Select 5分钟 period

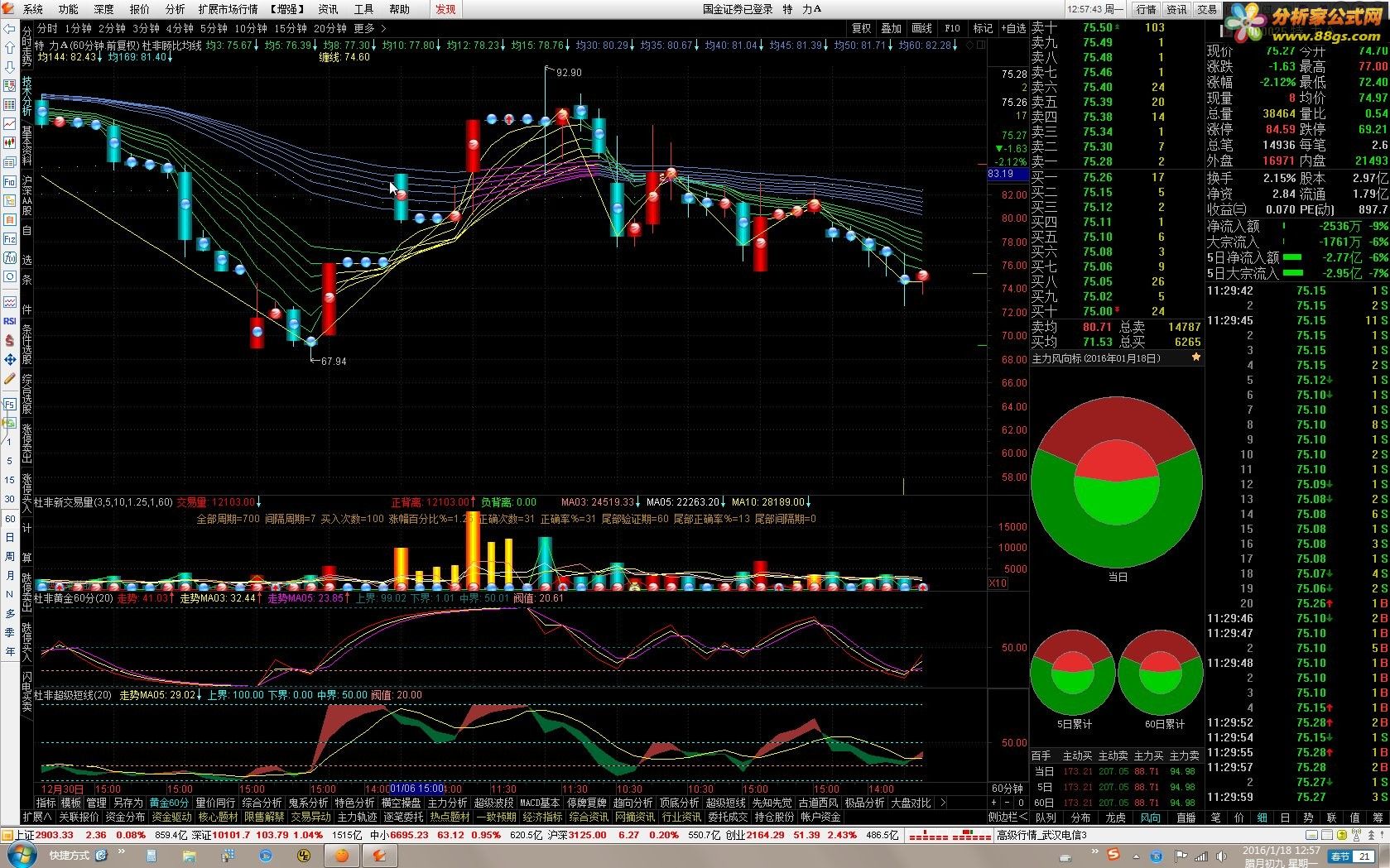click(214, 28)
